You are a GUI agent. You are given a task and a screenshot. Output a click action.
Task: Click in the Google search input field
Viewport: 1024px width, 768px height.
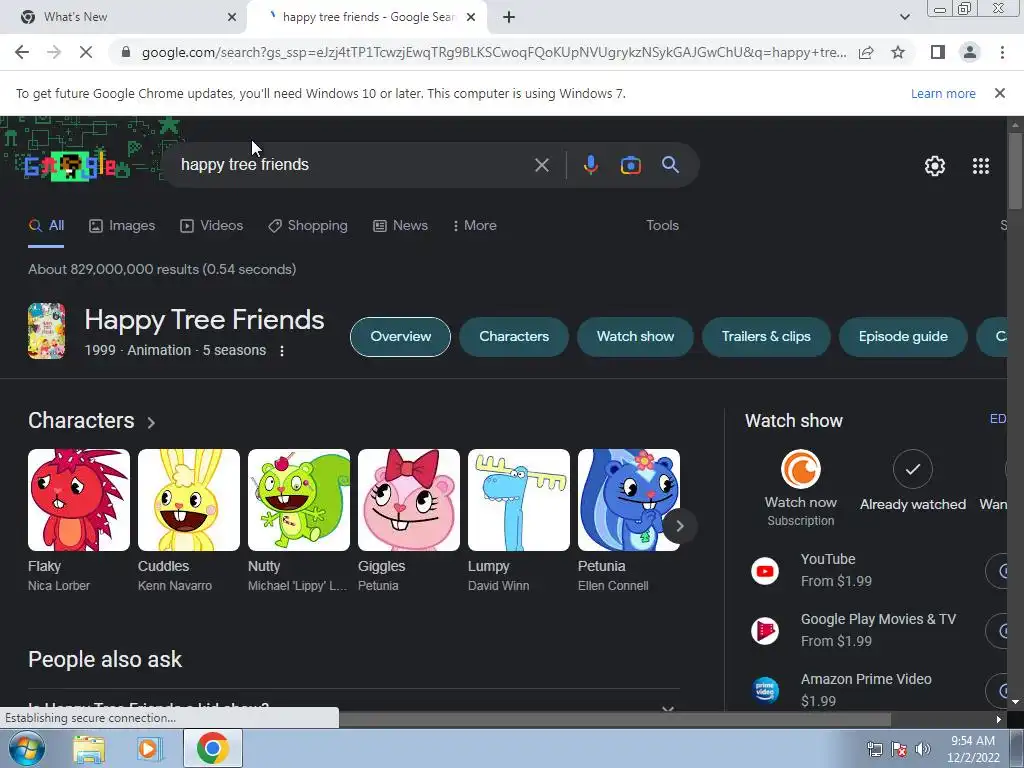click(x=353, y=165)
